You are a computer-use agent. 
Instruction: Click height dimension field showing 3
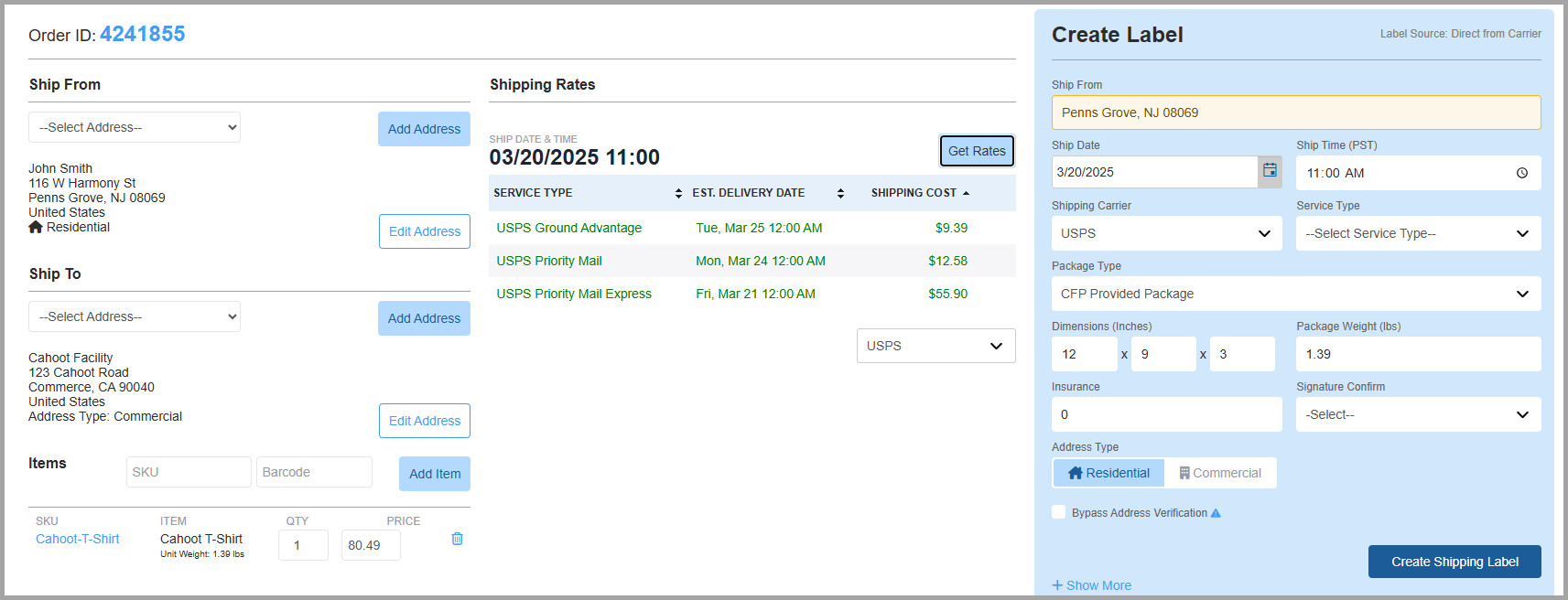click(1242, 354)
